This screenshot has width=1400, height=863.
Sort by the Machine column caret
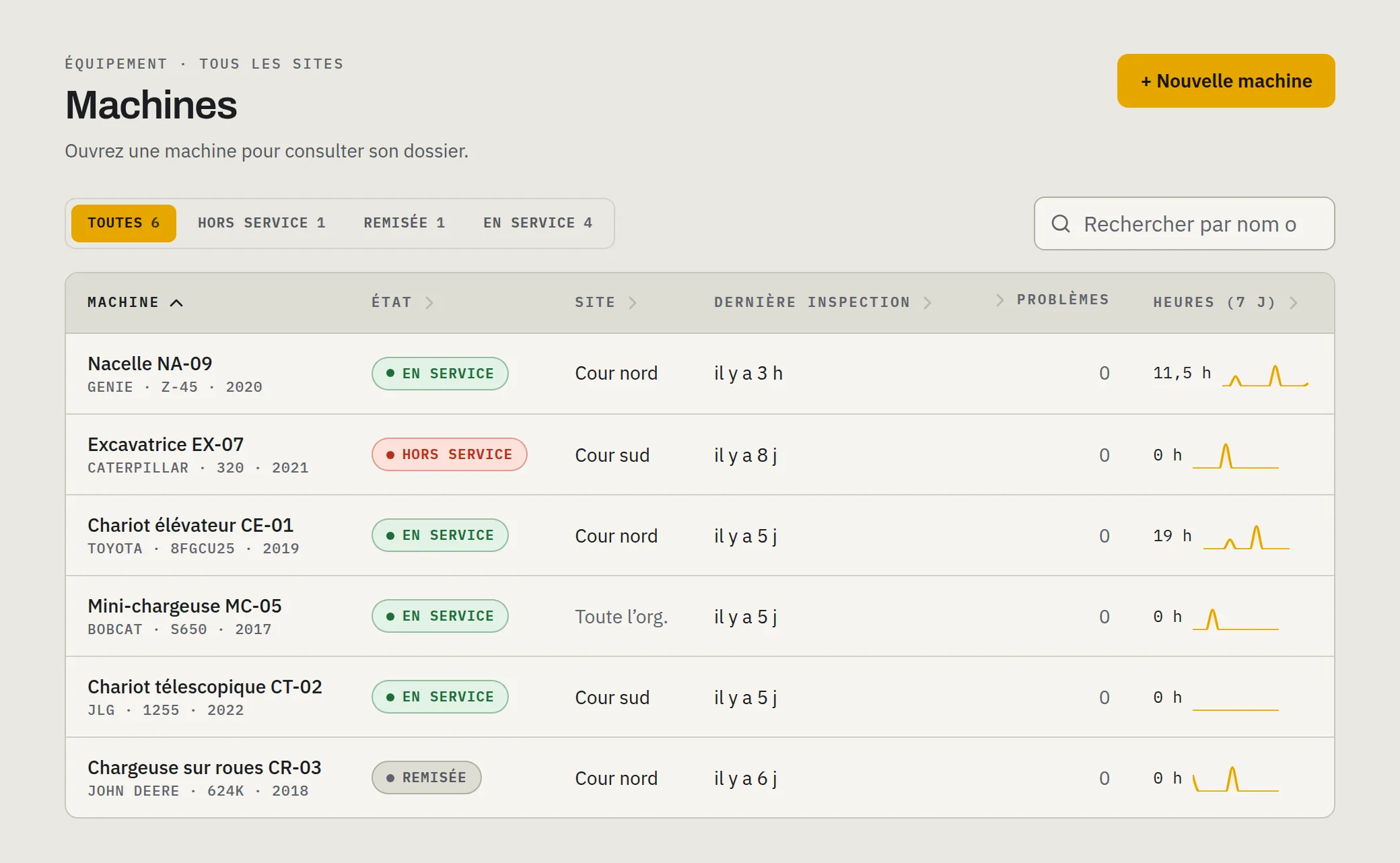(176, 303)
